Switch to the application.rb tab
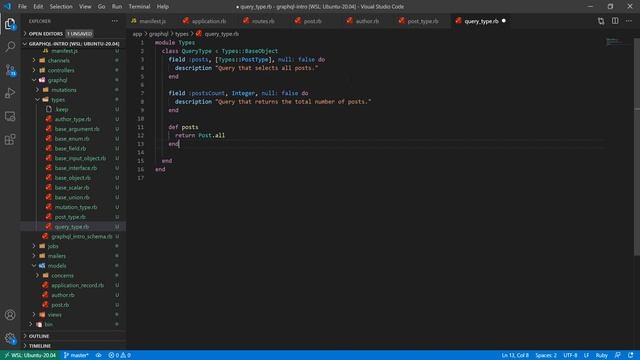 click(209, 21)
